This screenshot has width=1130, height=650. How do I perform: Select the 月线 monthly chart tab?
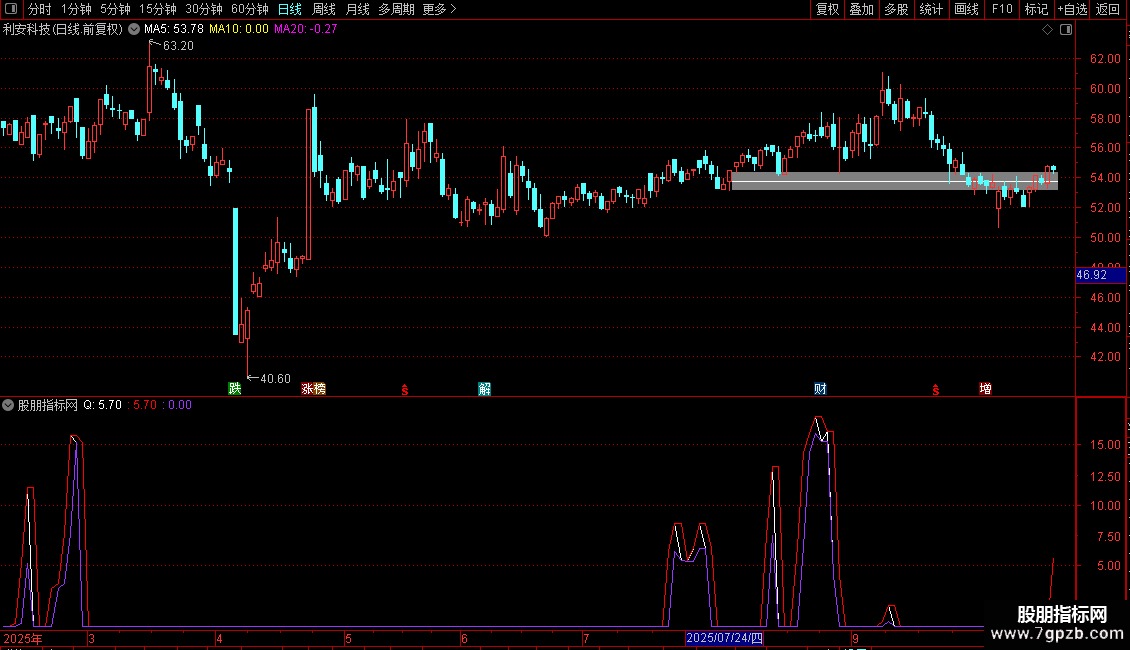coord(357,9)
